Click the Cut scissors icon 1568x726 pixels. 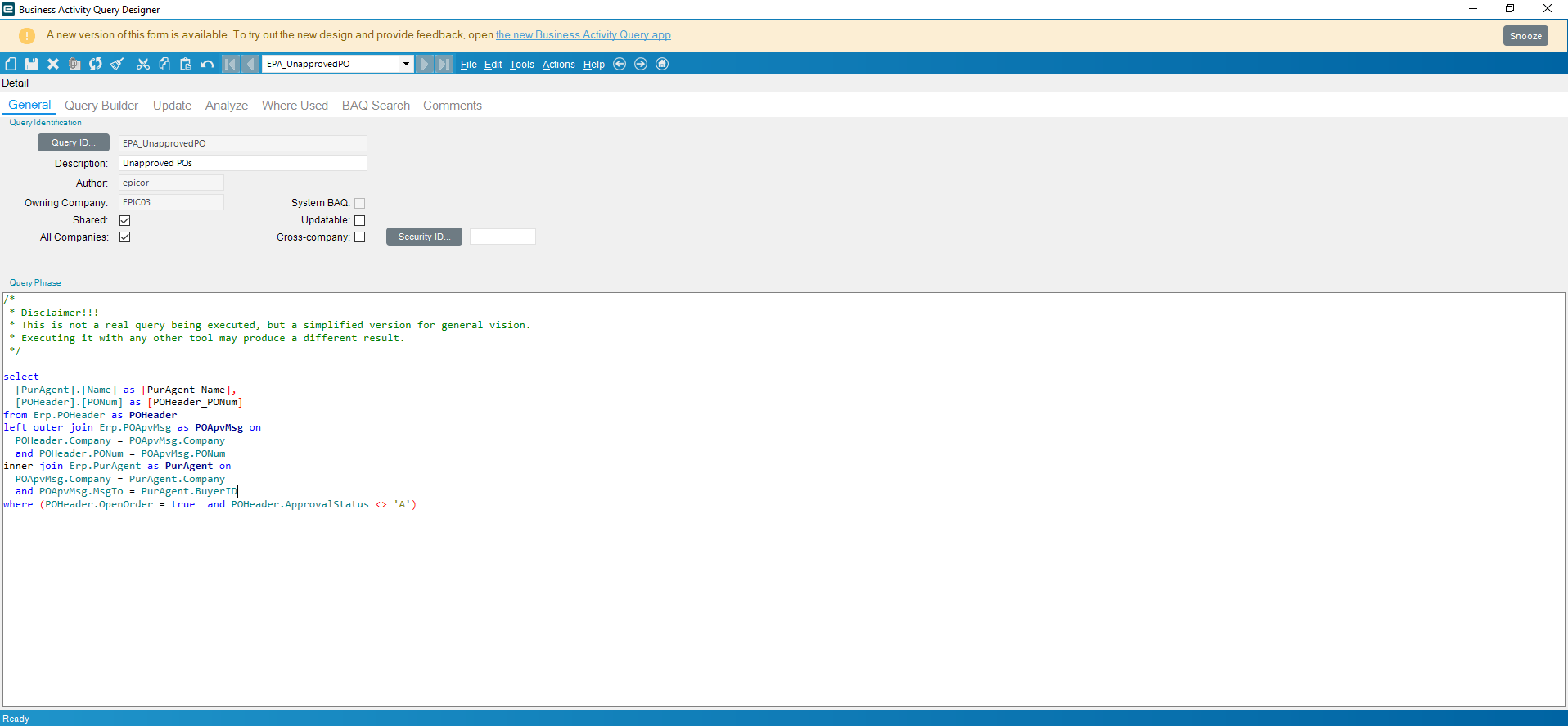(x=143, y=64)
